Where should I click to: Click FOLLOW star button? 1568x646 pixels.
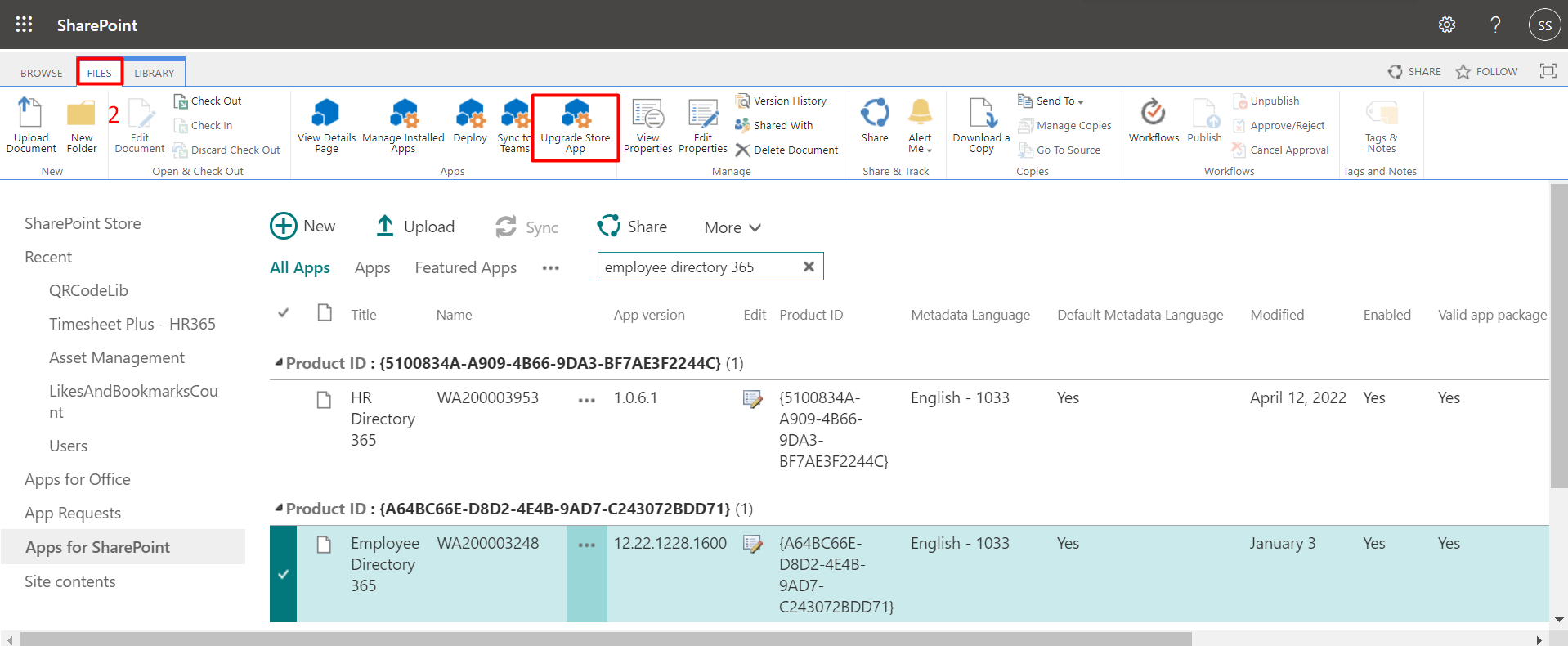pyautogui.click(x=1486, y=72)
